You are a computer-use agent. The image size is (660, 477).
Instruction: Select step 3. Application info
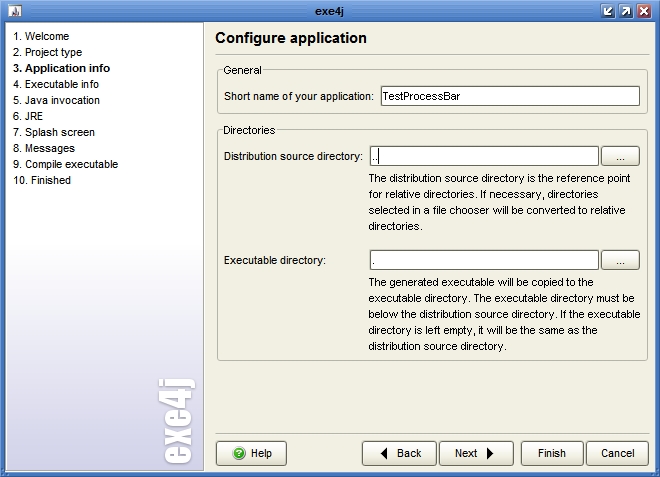coord(61,68)
